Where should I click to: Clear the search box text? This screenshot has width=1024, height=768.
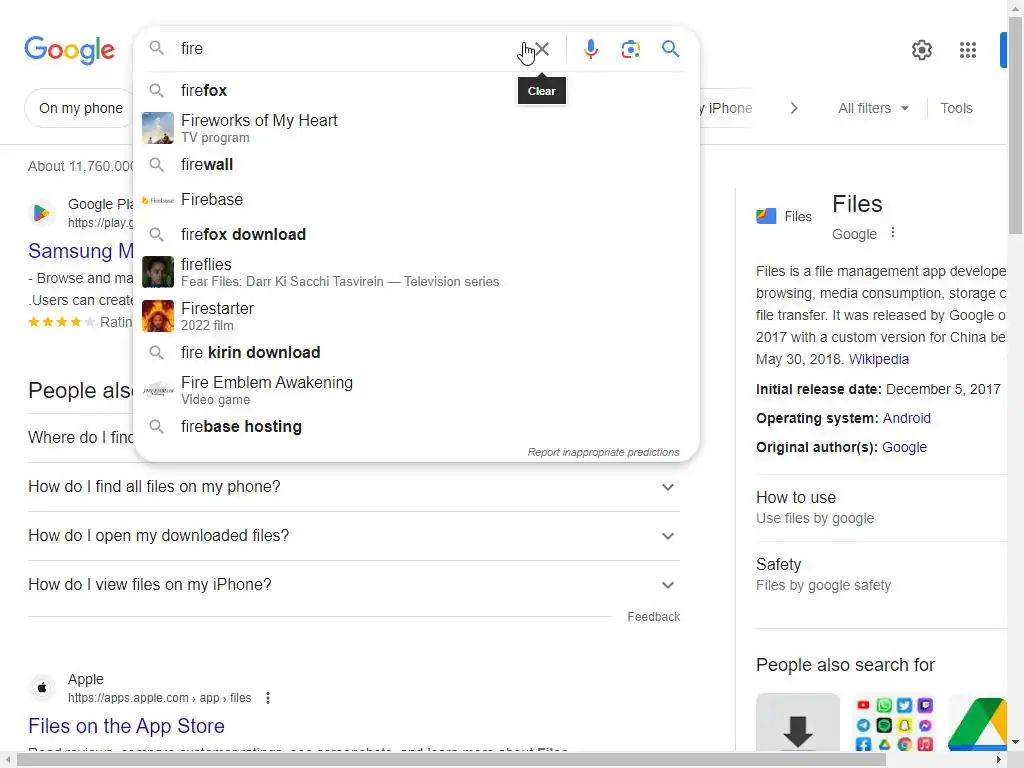[x=541, y=49]
